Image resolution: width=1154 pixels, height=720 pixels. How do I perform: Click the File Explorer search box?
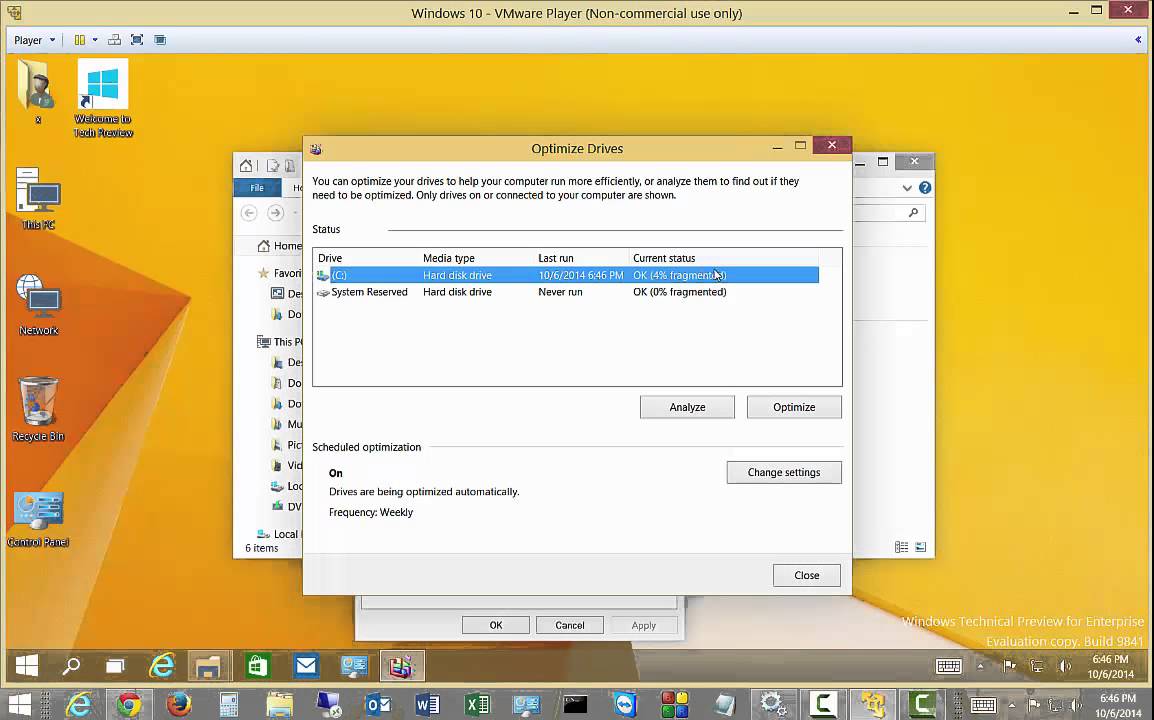coord(889,213)
